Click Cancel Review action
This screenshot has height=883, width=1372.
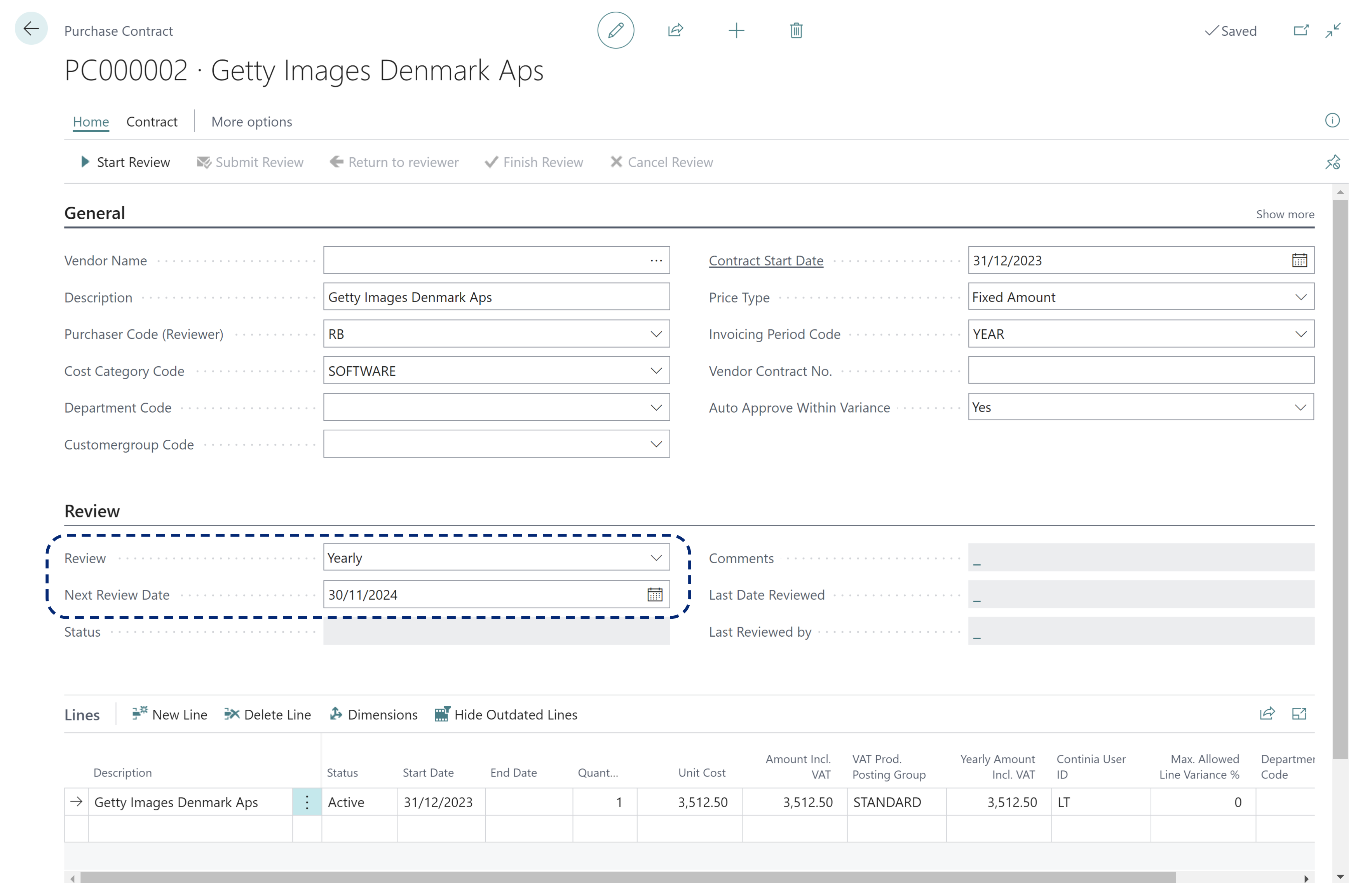point(662,162)
